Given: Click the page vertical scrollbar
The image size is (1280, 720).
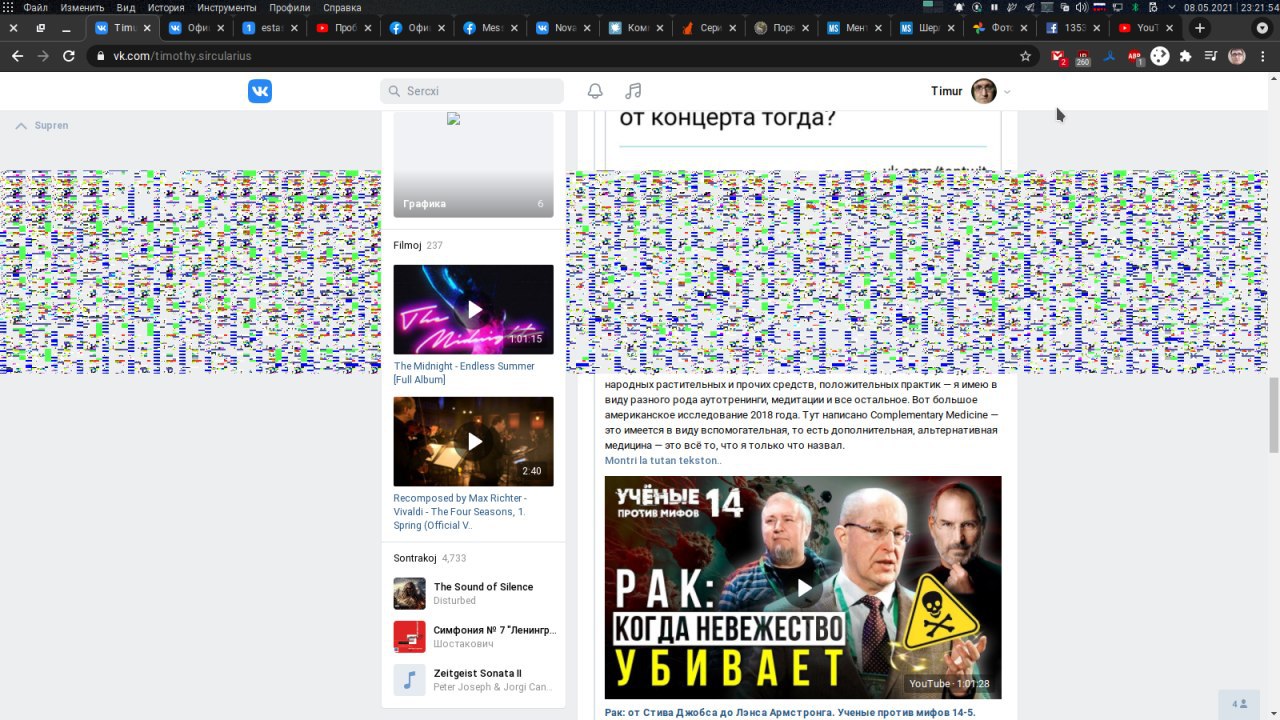Looking at the screenshot, I should point(1273,415).
